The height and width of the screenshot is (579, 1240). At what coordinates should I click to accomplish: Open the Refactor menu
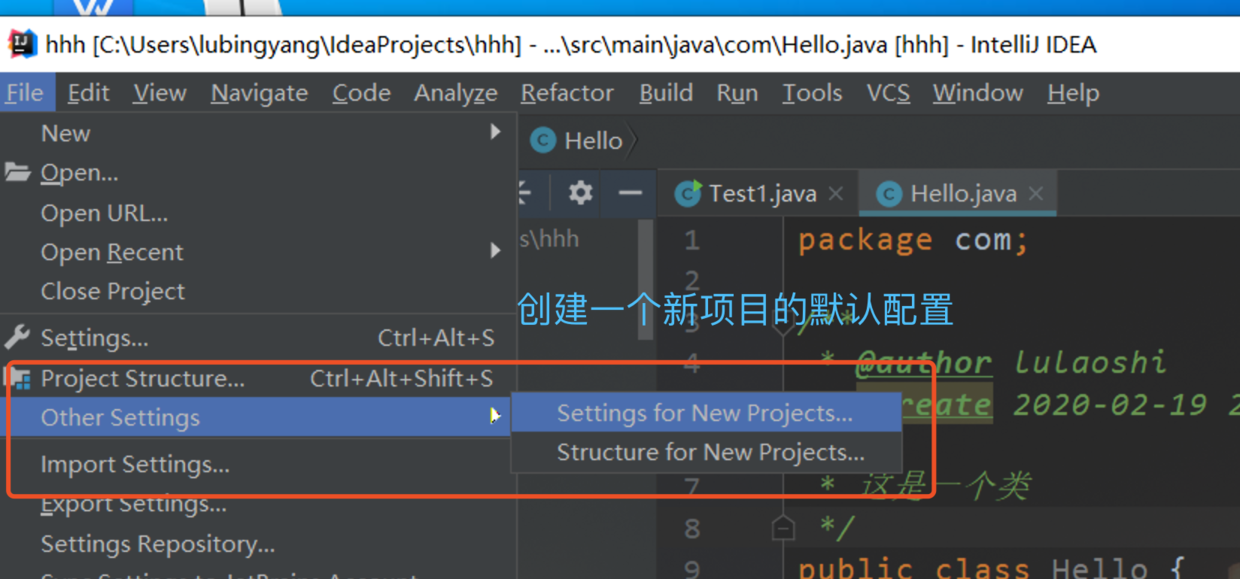coord(567,93)
